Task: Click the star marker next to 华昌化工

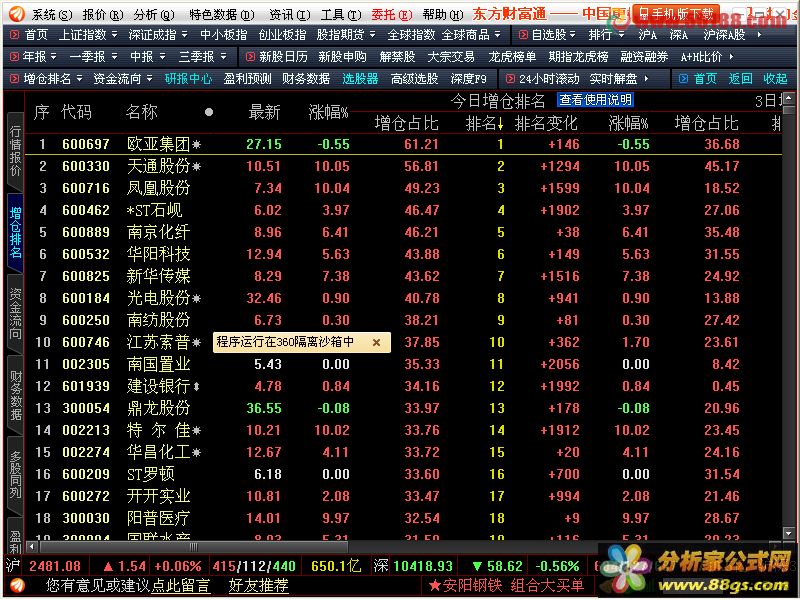Action: point(196,453)
